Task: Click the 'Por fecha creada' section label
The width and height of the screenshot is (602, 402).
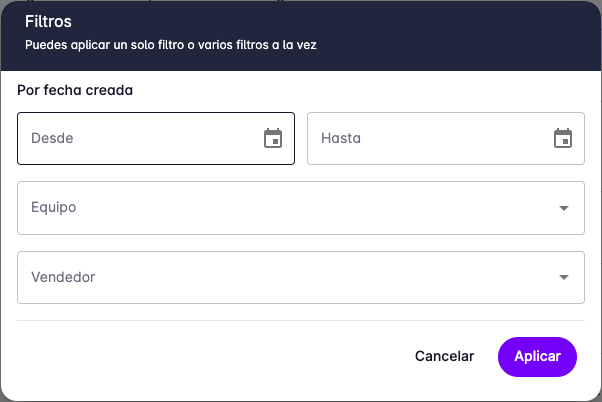Action: 76,90
